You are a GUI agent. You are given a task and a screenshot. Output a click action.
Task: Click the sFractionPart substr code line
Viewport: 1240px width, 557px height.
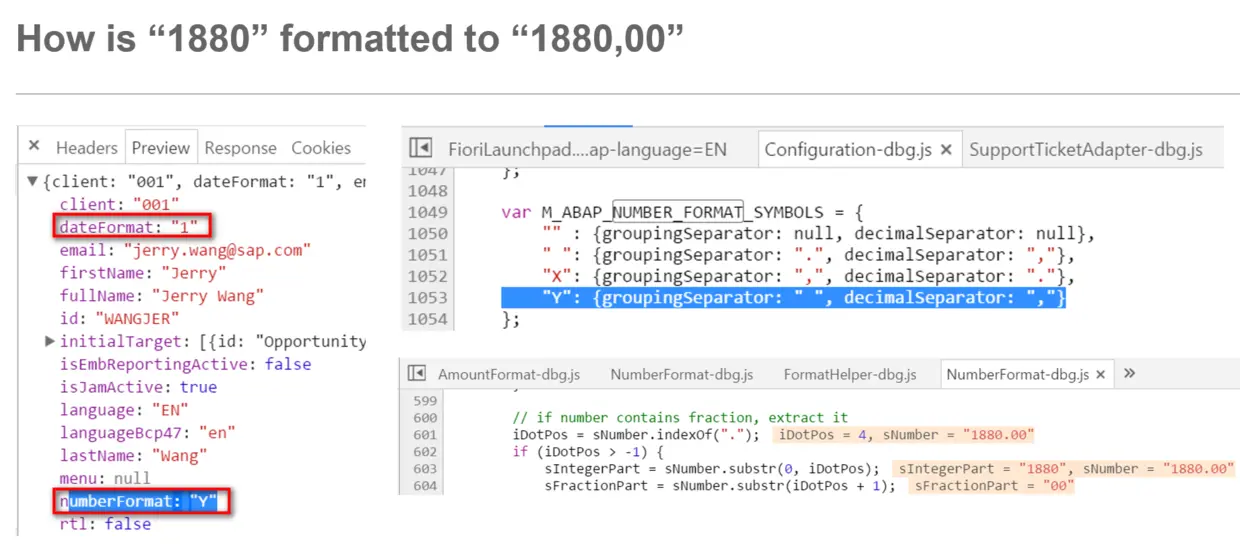pos(720,486)
